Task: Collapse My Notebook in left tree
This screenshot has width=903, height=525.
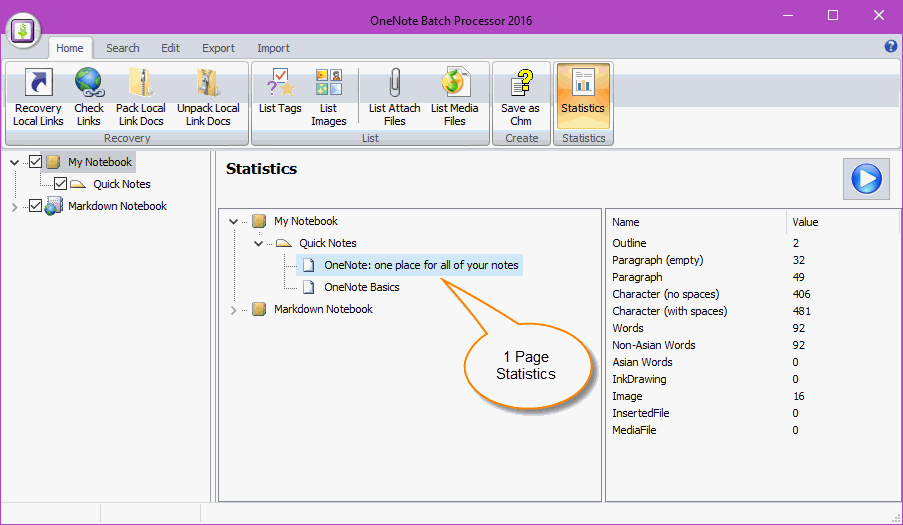Action: (x=14, y=162)
